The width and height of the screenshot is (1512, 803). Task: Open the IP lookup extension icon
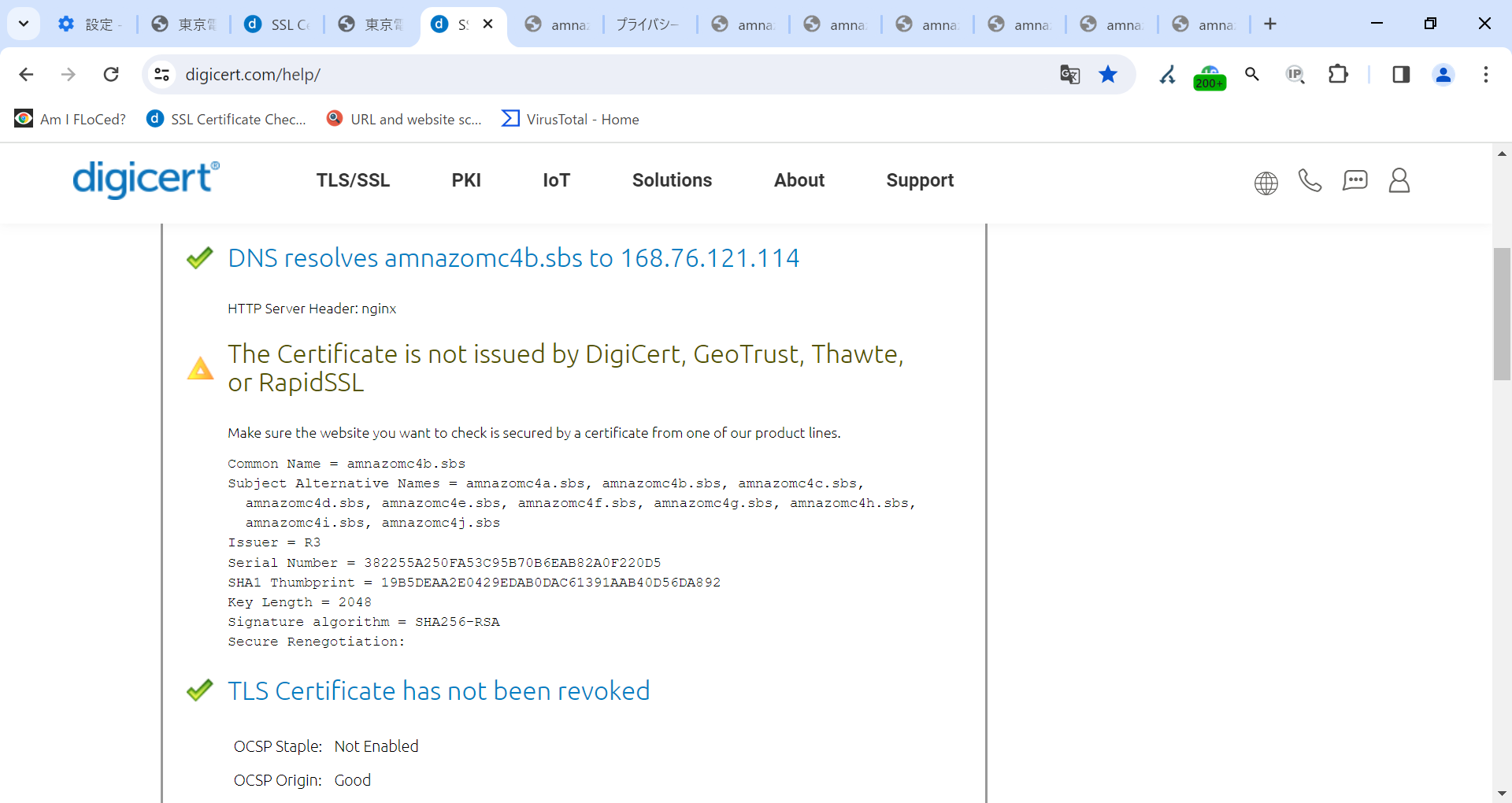click(1295, 74)
